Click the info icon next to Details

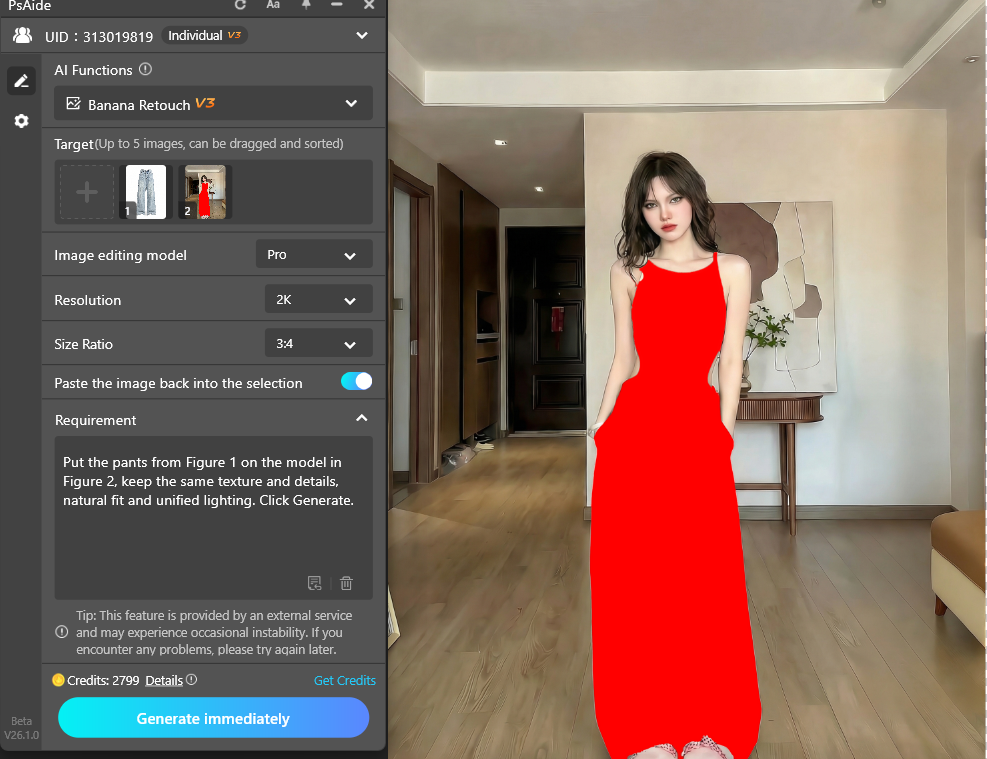pos(192,680)
